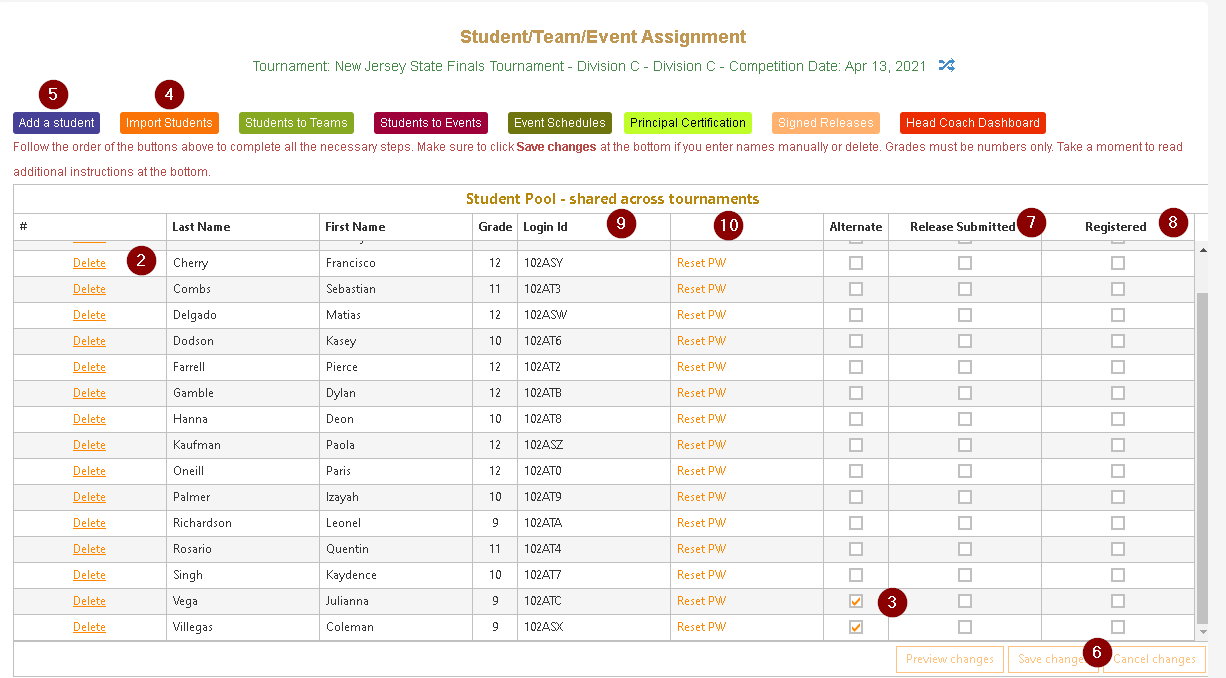This screenshot has height=678, width=1226.
Task: Enable Registered checkbox for Combs
Action: (x=1117, y=289)
